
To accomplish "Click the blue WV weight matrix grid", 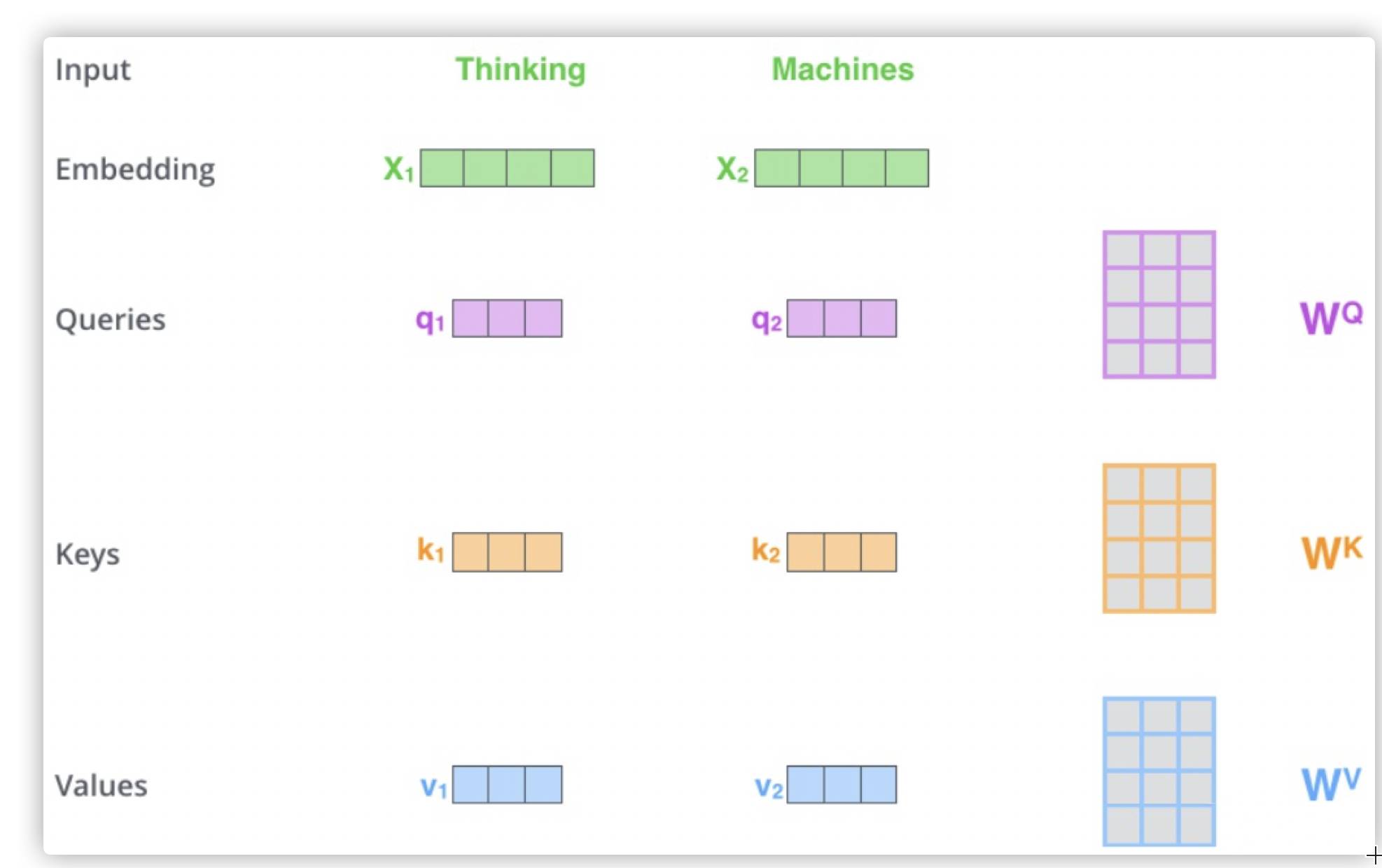I will (x=1159, y=771).
